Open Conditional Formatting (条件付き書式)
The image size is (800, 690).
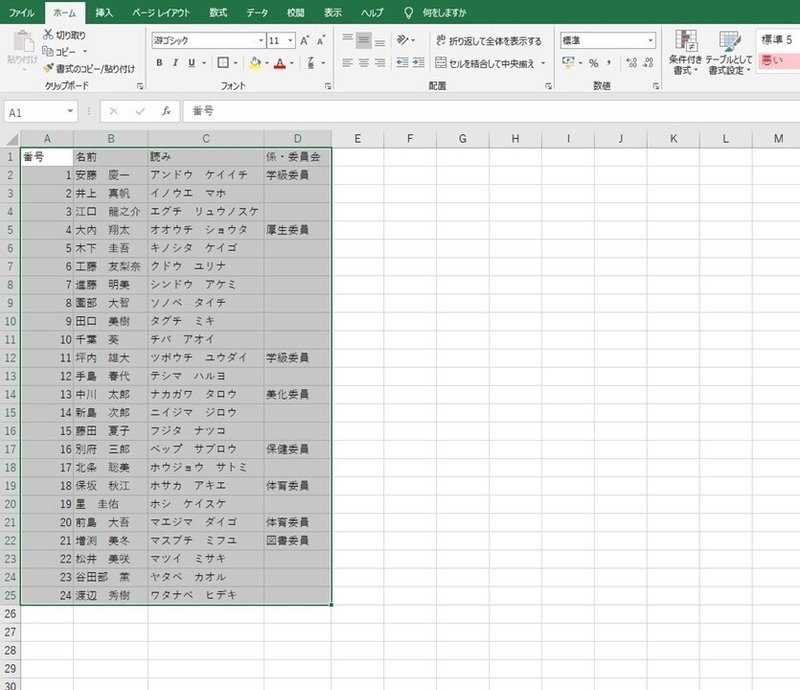coord(685,53)
